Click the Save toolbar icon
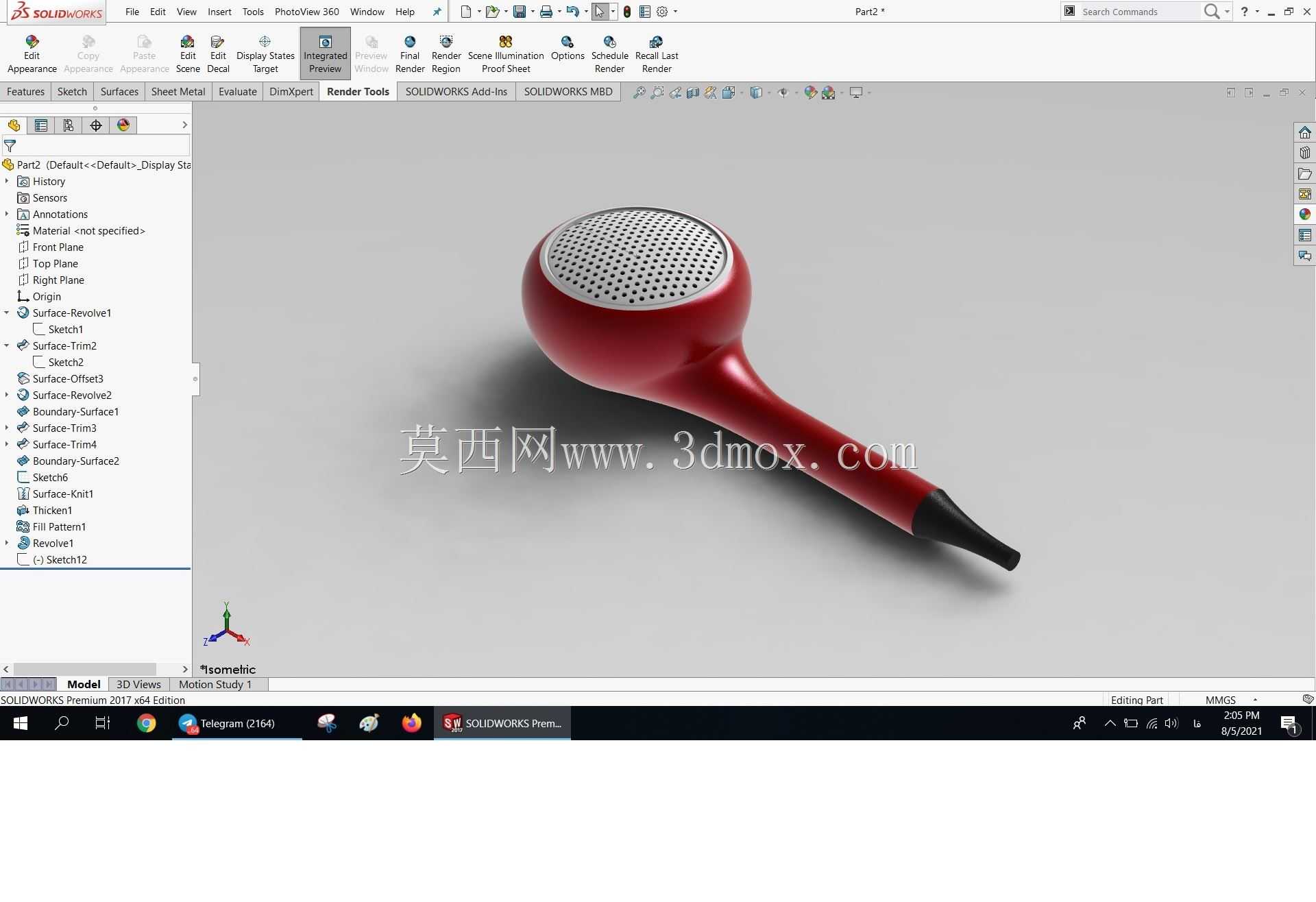Viewport: 1316px width, 902px height. tap(520, 12)
